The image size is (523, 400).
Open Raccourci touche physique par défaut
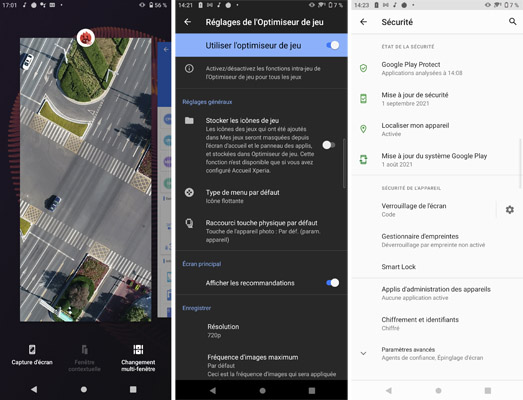tap(262, 231)
